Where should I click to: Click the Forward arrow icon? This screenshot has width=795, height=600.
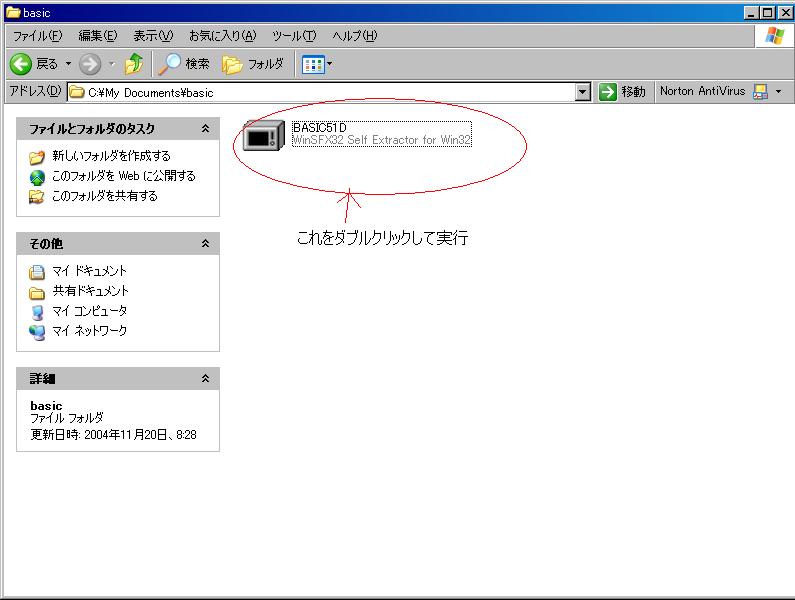coord(90,64)
